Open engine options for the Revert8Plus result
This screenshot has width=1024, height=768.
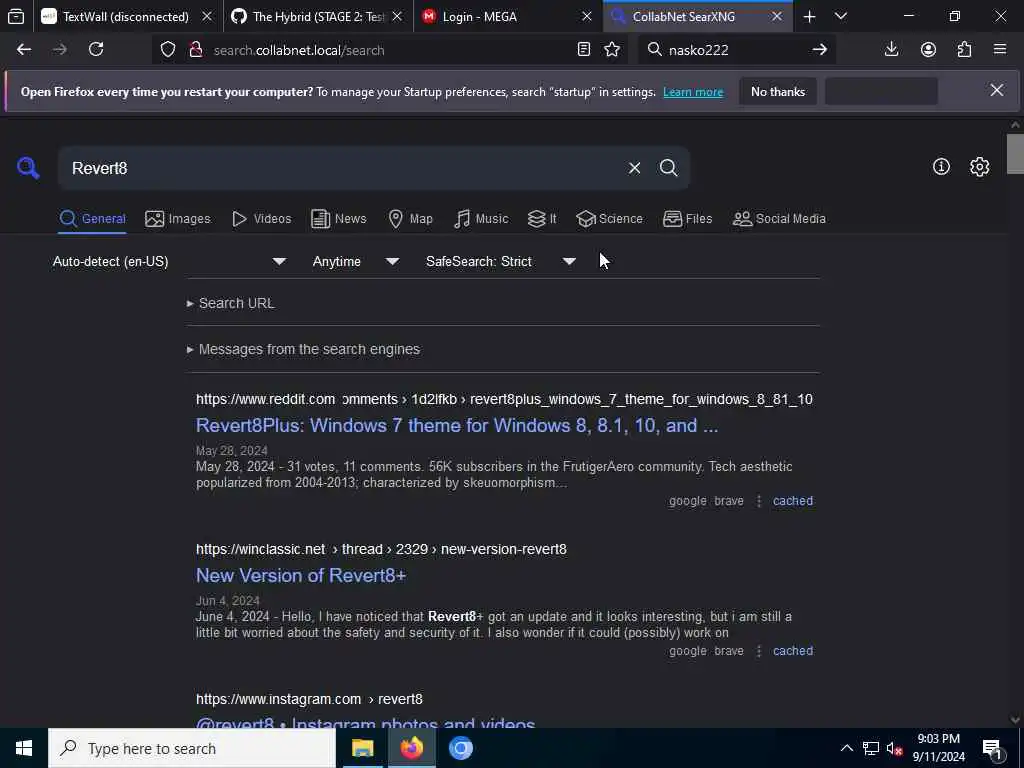pyautogui.click(x=759, y=501)
